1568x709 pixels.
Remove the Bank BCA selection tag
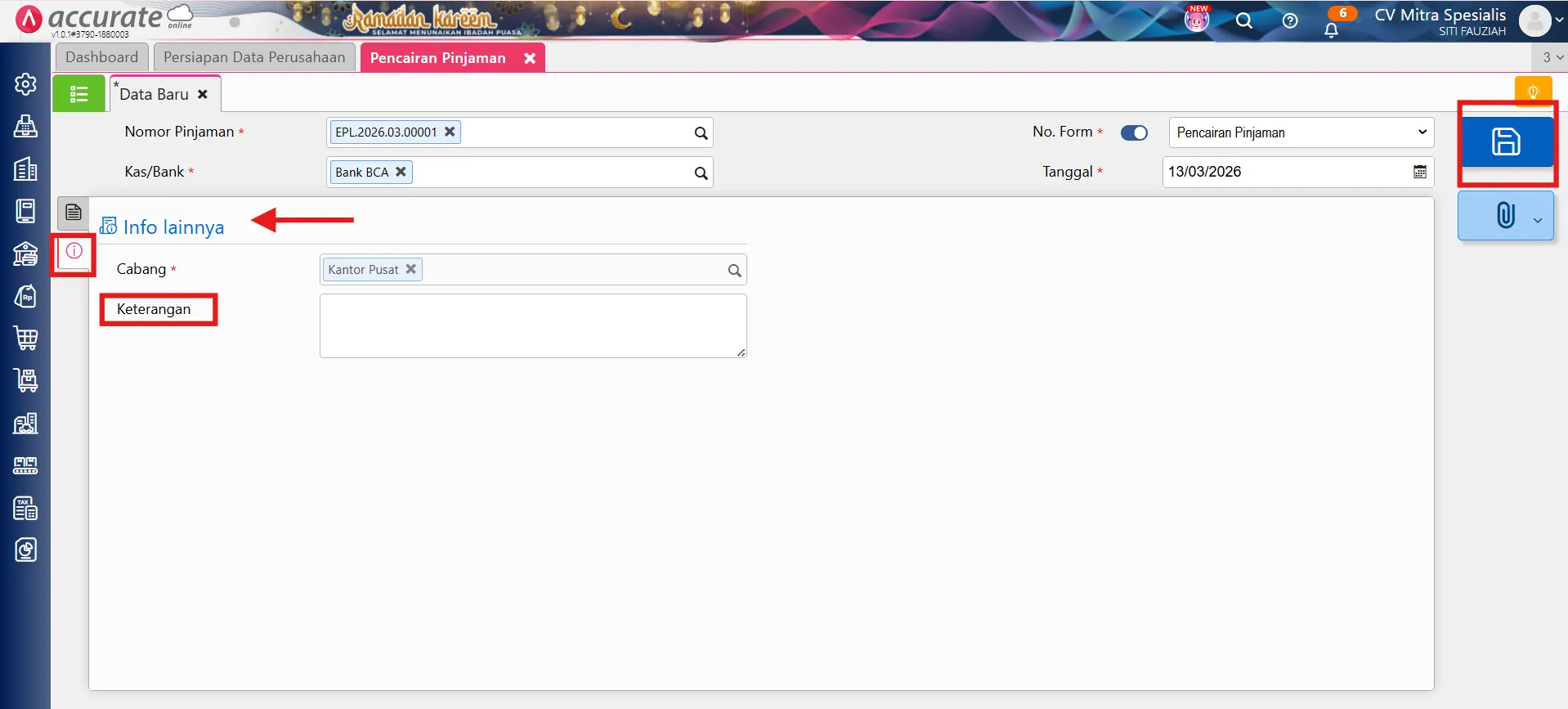point(401,172)
